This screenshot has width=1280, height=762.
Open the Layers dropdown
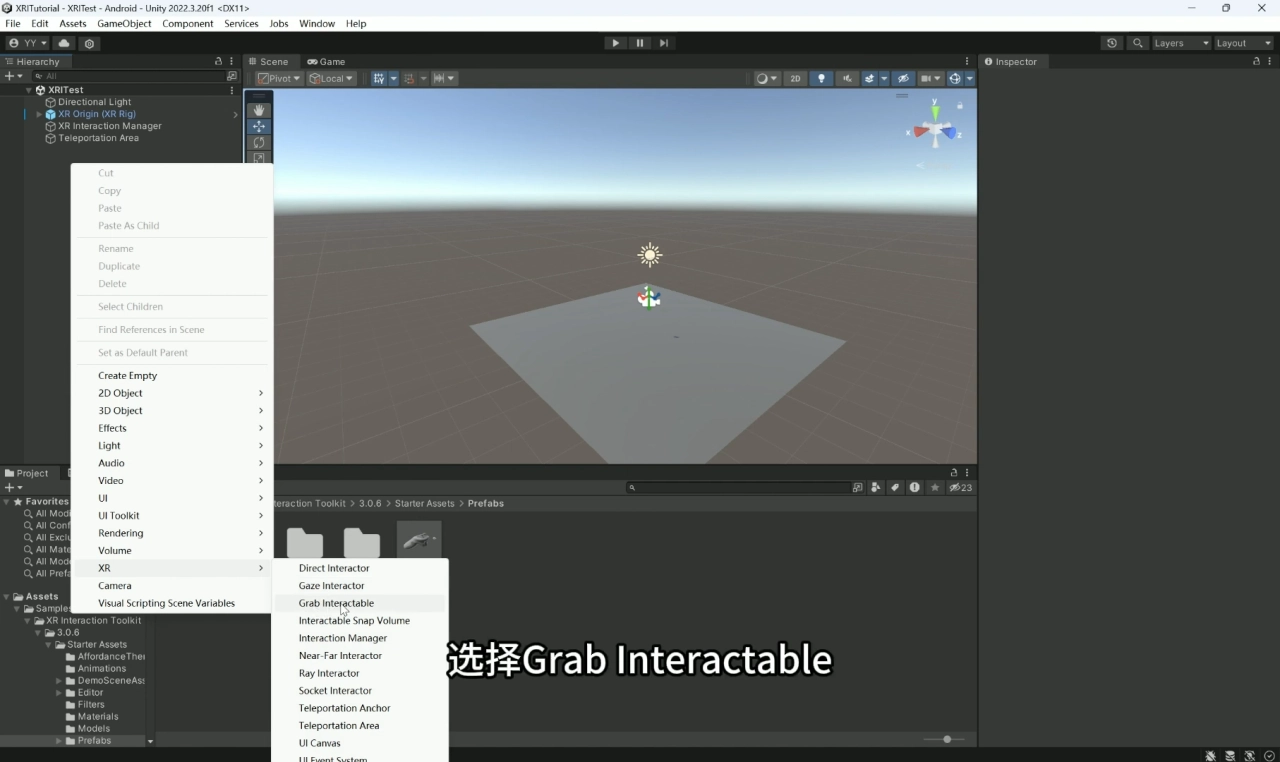pos(1181,43)
